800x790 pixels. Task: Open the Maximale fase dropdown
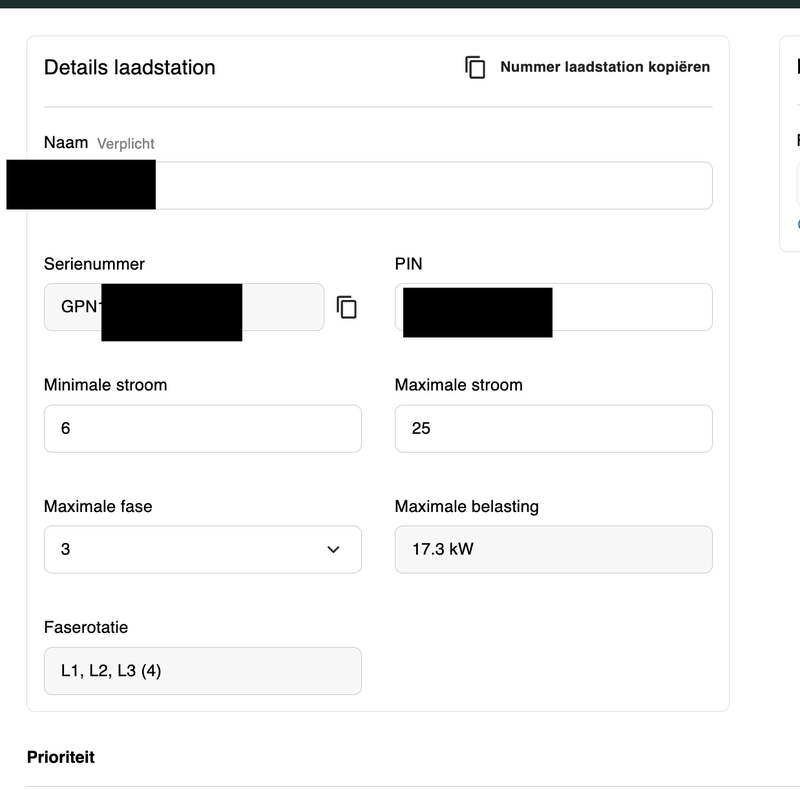coord(203,549)
